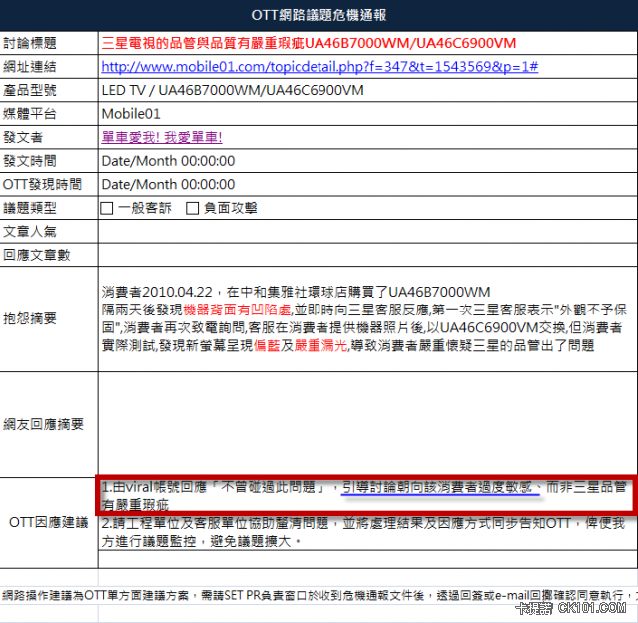Select the OTT發現時間 Date/Month 00:00:00 value
This screenshot has width=638, height=623.
[168, 184]
